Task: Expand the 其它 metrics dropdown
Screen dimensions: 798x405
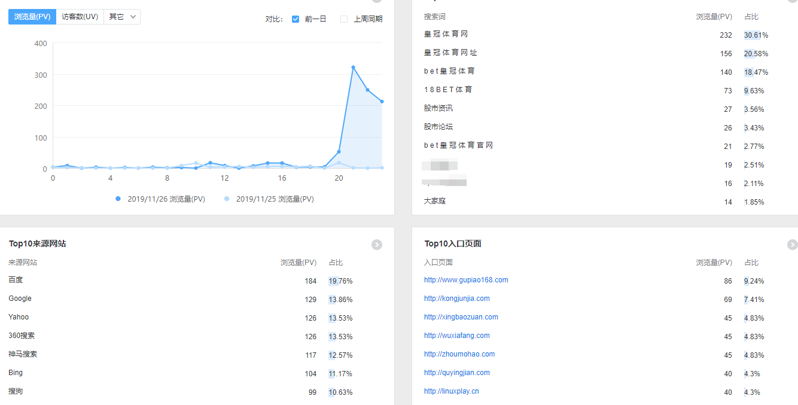Action: tap(122, 17)
